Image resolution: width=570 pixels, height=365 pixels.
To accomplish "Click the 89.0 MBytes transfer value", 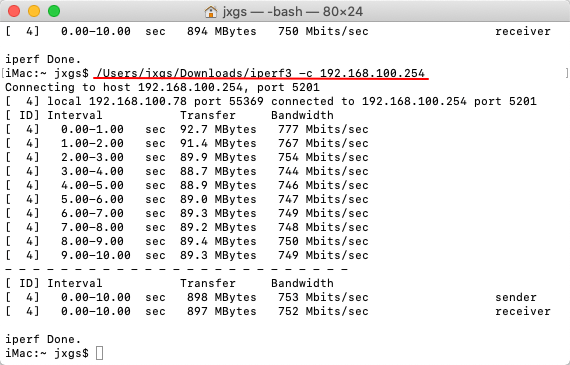I will (x=218, y=199).
